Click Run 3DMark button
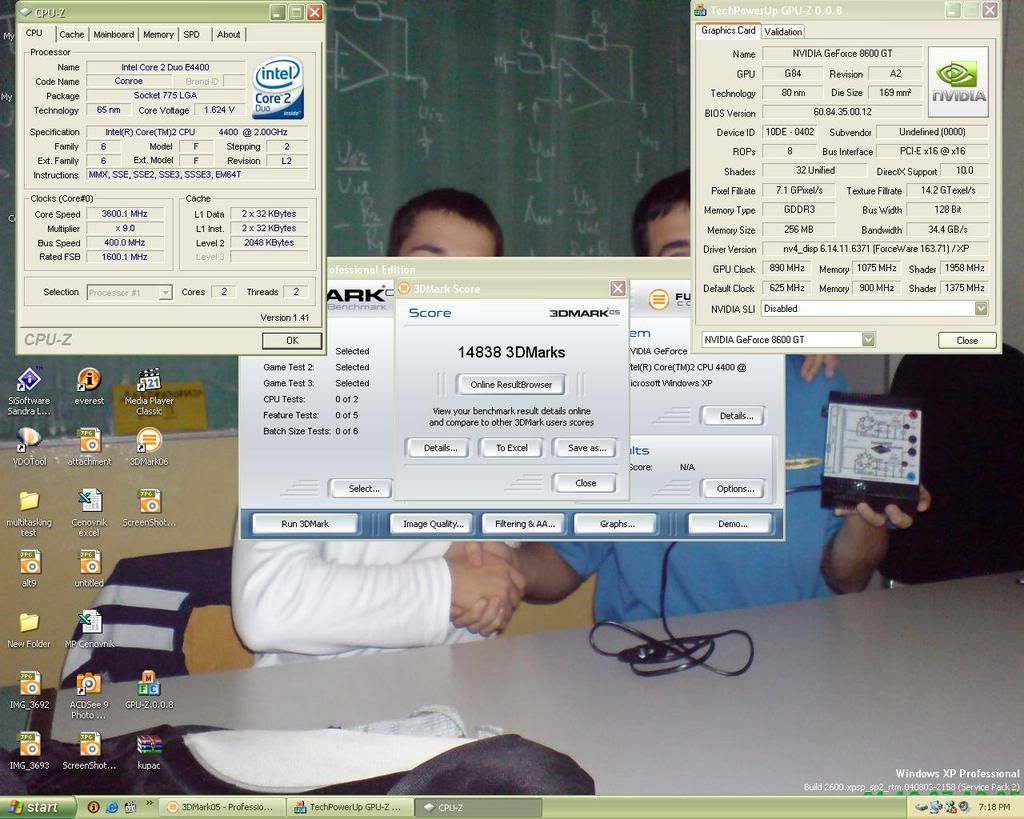The height and width of the screenshot is (819, 1024). click(305, 524)
